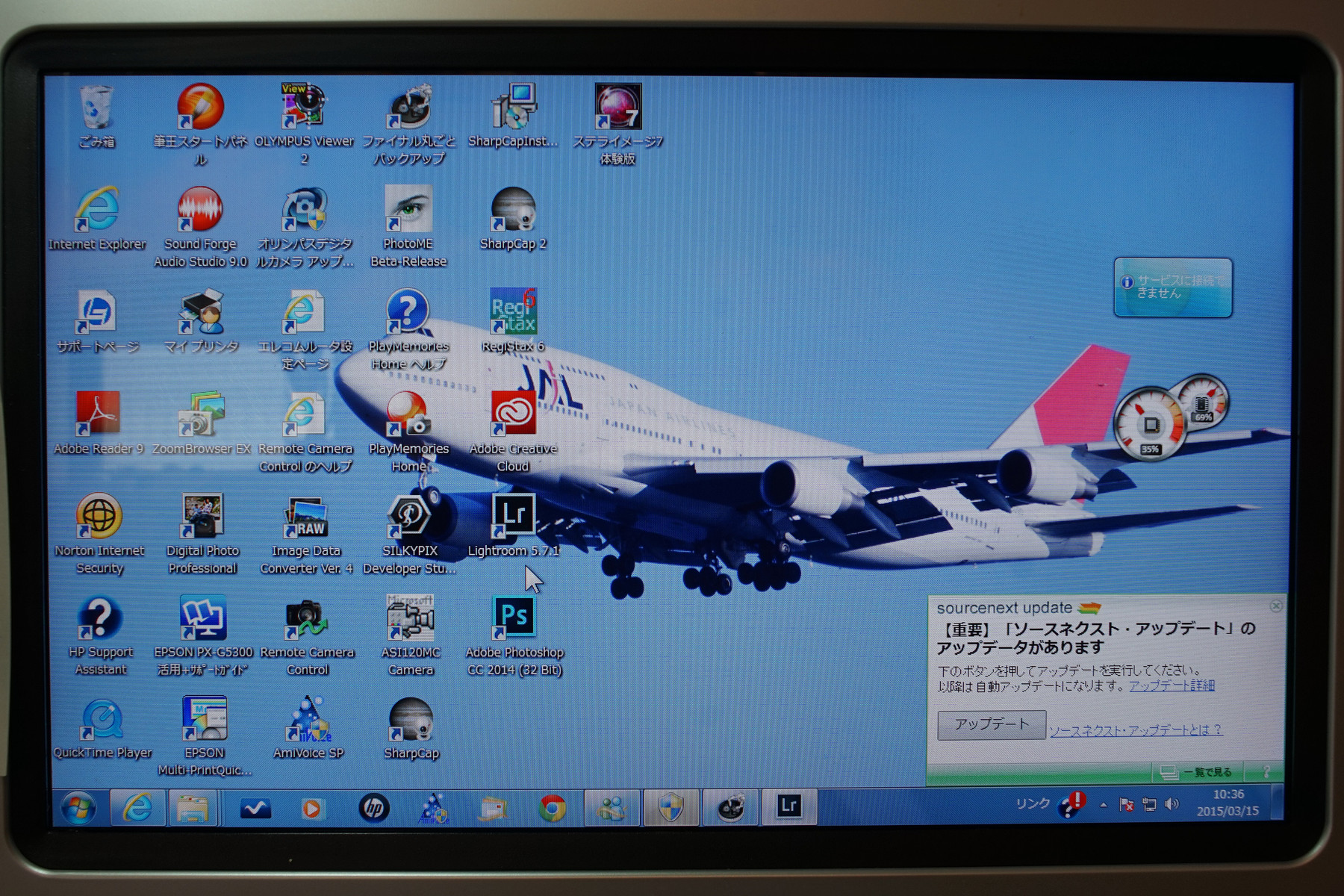Open RegiStax 6 shortcut
This screenshot has width=1344, height=896.
(x=513, y=321)
